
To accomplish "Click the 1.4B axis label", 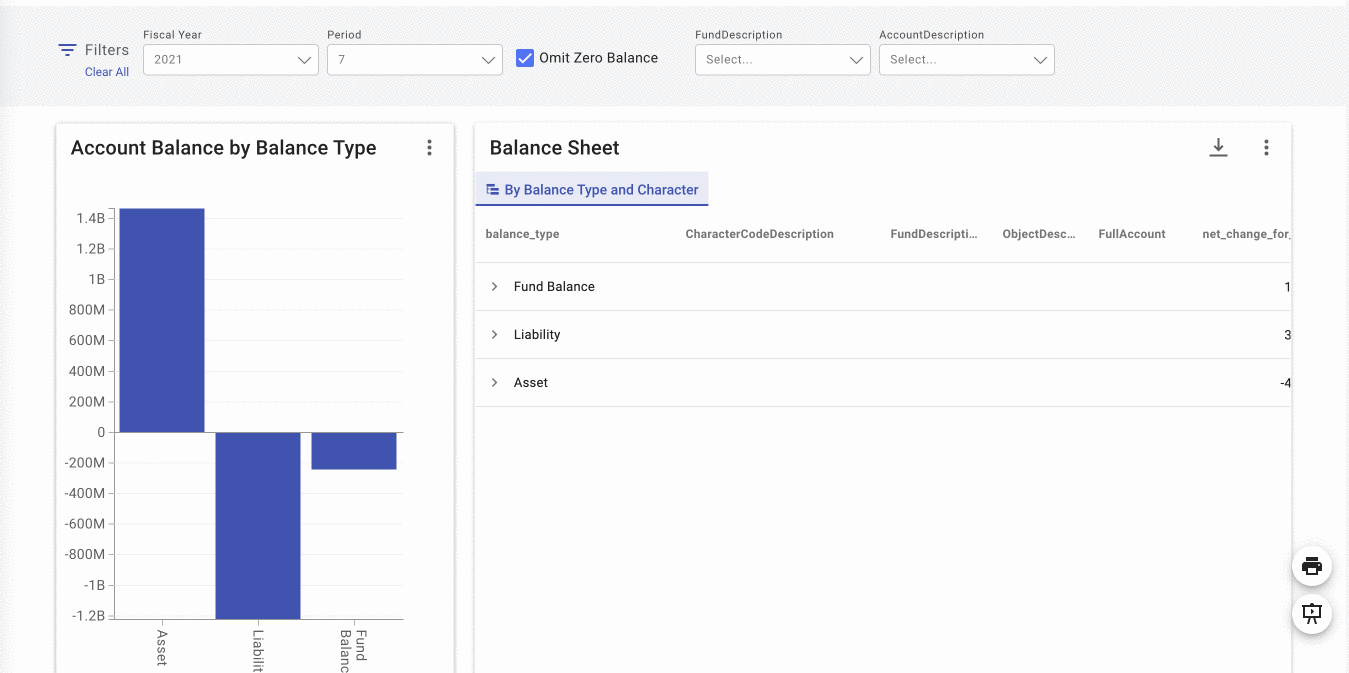I will (91, 218).
